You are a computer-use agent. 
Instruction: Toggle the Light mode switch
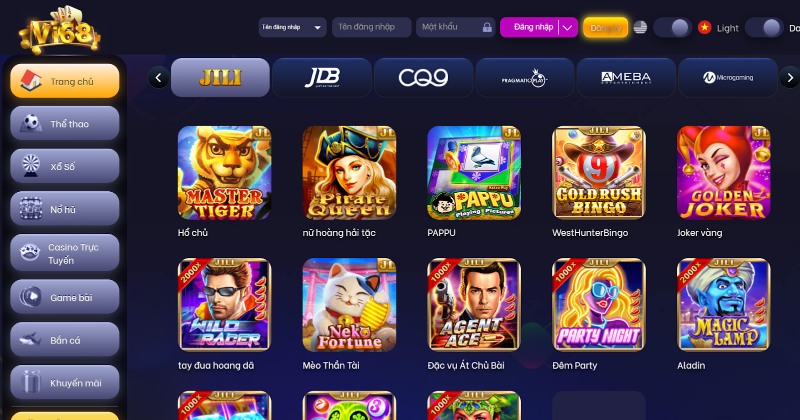click(764, 28)
